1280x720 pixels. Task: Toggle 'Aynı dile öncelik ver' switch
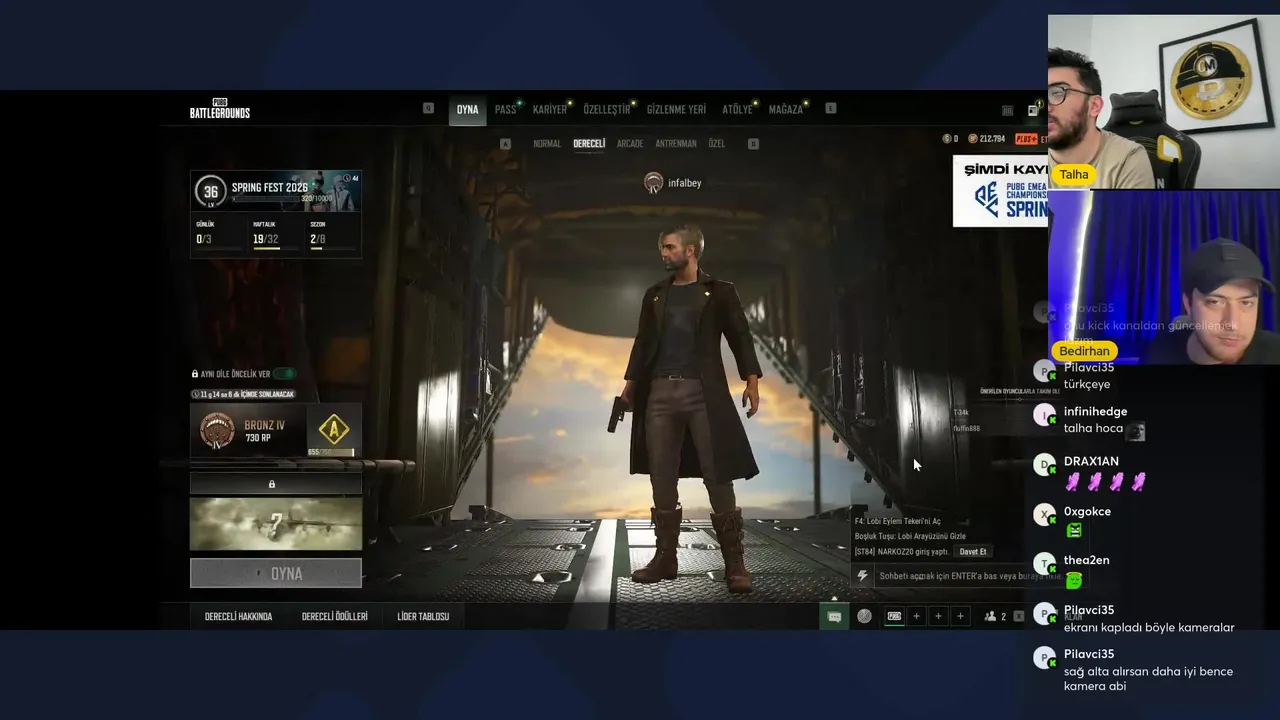click(x=285, y=374)
